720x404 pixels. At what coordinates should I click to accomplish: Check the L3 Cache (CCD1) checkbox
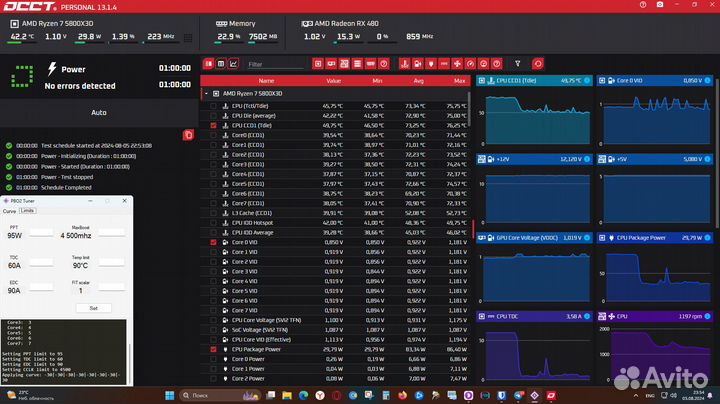[x=214, y=213]
